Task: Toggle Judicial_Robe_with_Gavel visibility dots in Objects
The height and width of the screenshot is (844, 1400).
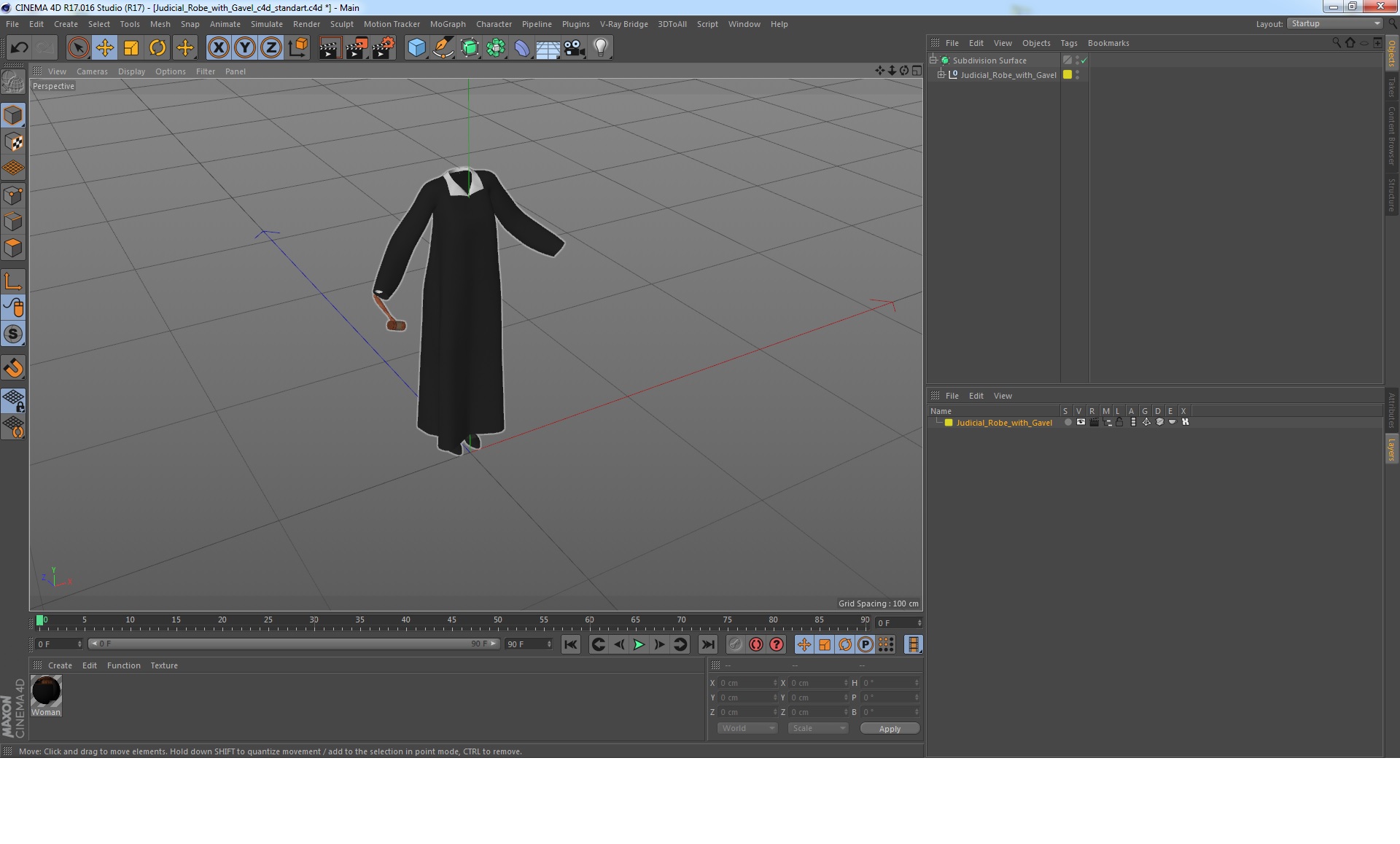Action: 1077,75
